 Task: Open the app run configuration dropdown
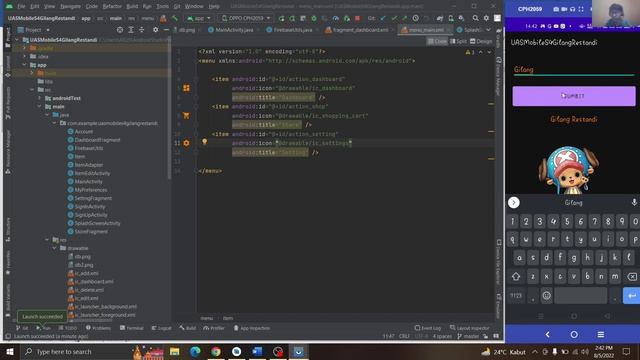(x=199, y=18)
